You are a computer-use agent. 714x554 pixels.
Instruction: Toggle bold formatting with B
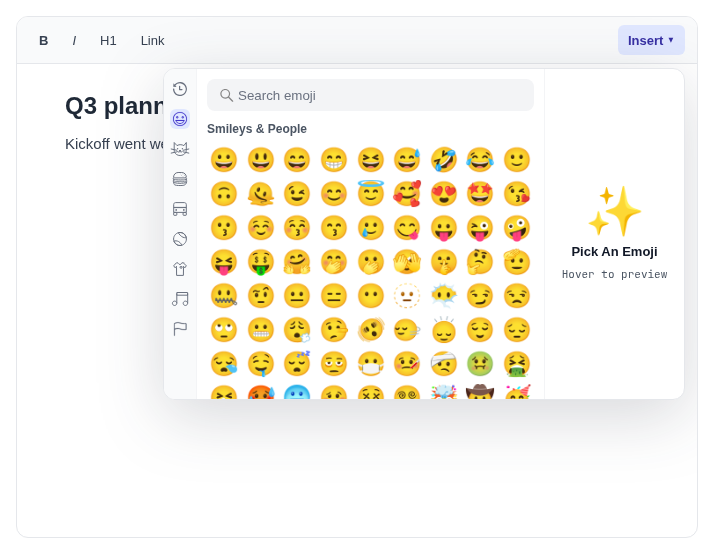click(x=44, y=41)
